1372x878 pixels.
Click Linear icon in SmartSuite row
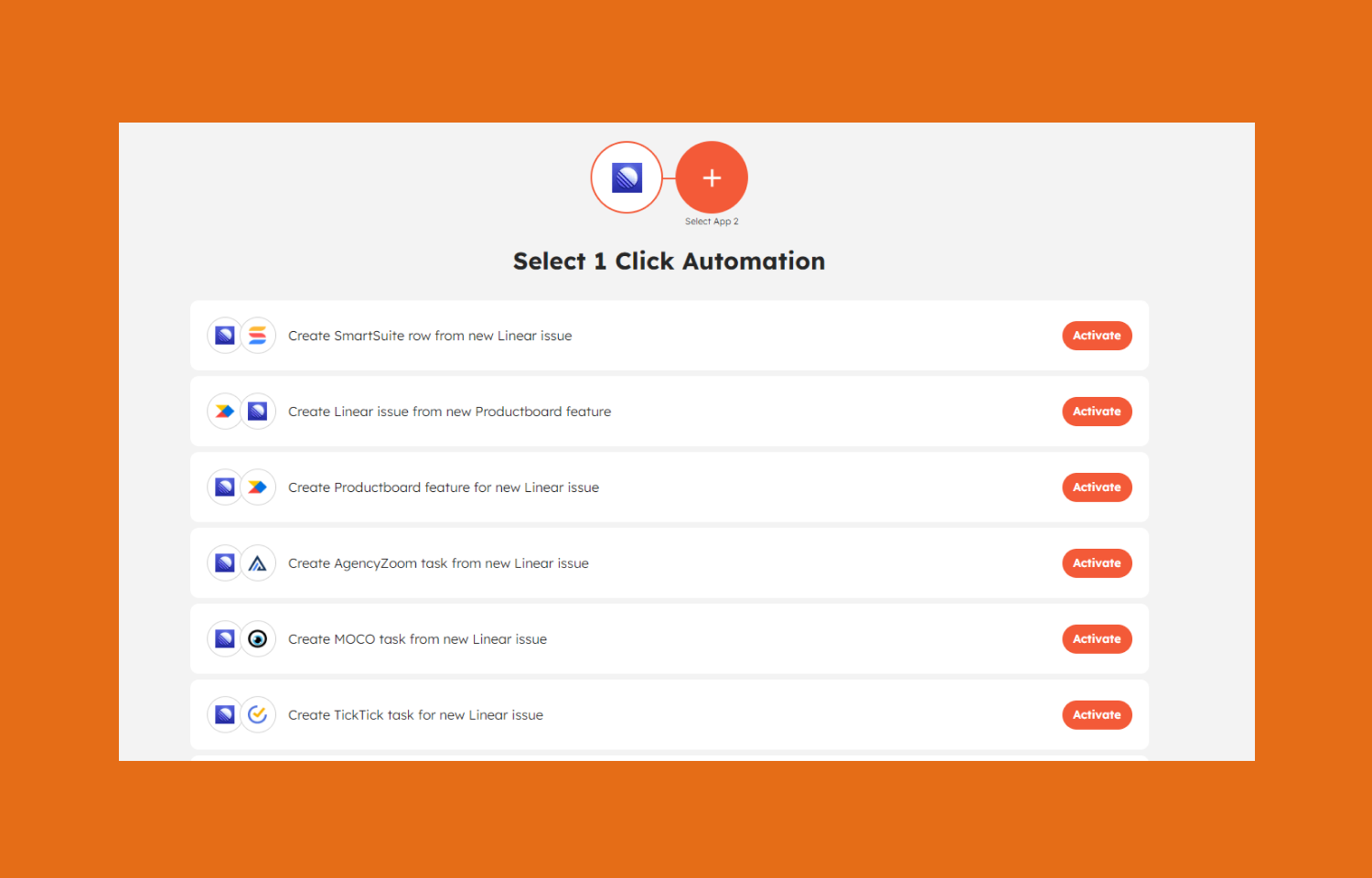click(225, 336)
